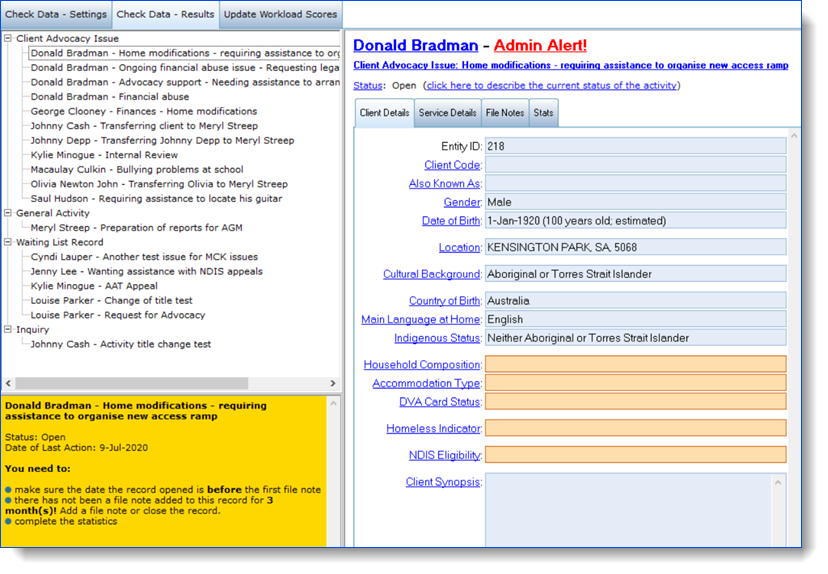
Task: Click the Household Composition label link
Action: (422, 364)
